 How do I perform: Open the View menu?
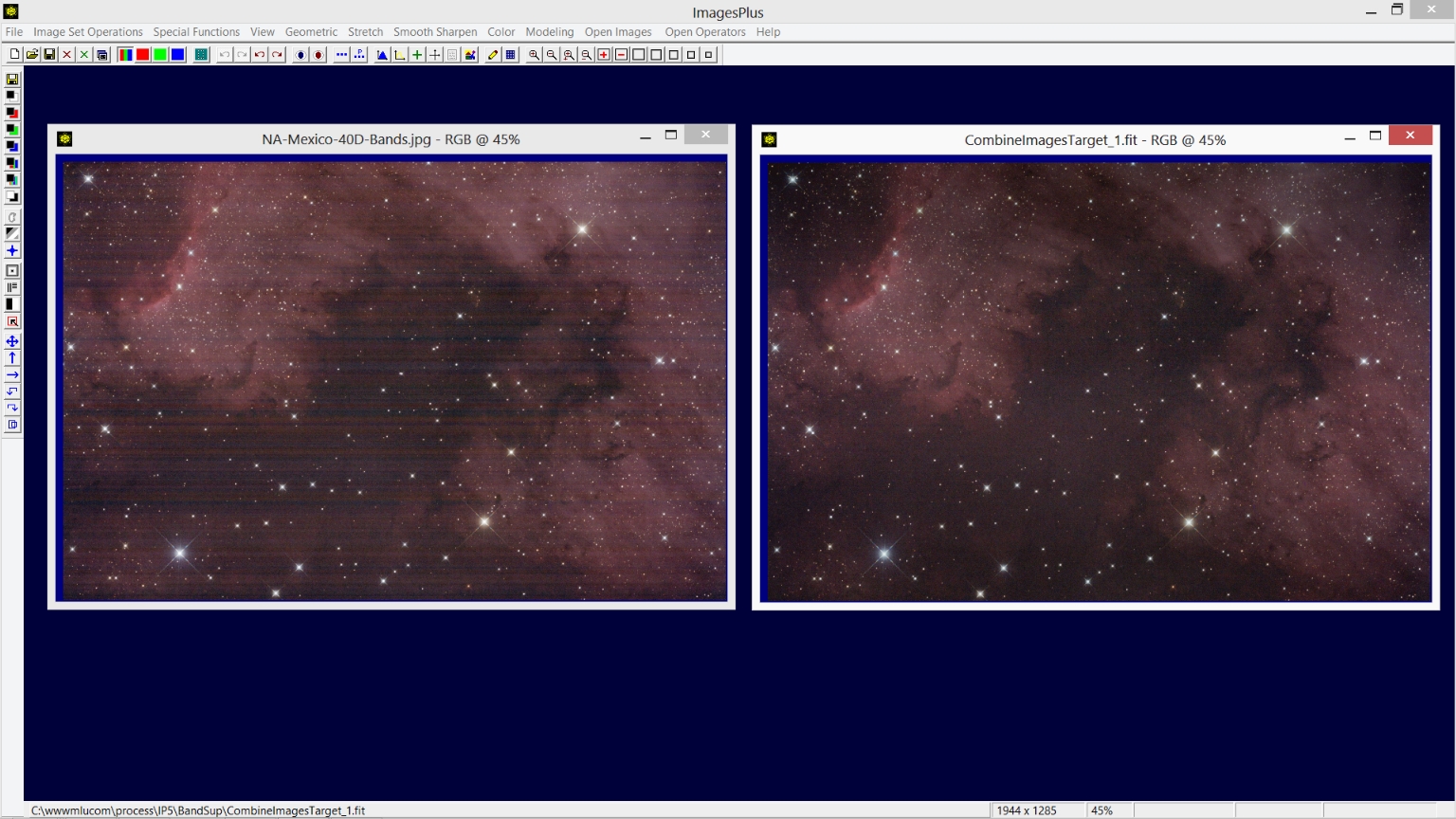(263, 32)
